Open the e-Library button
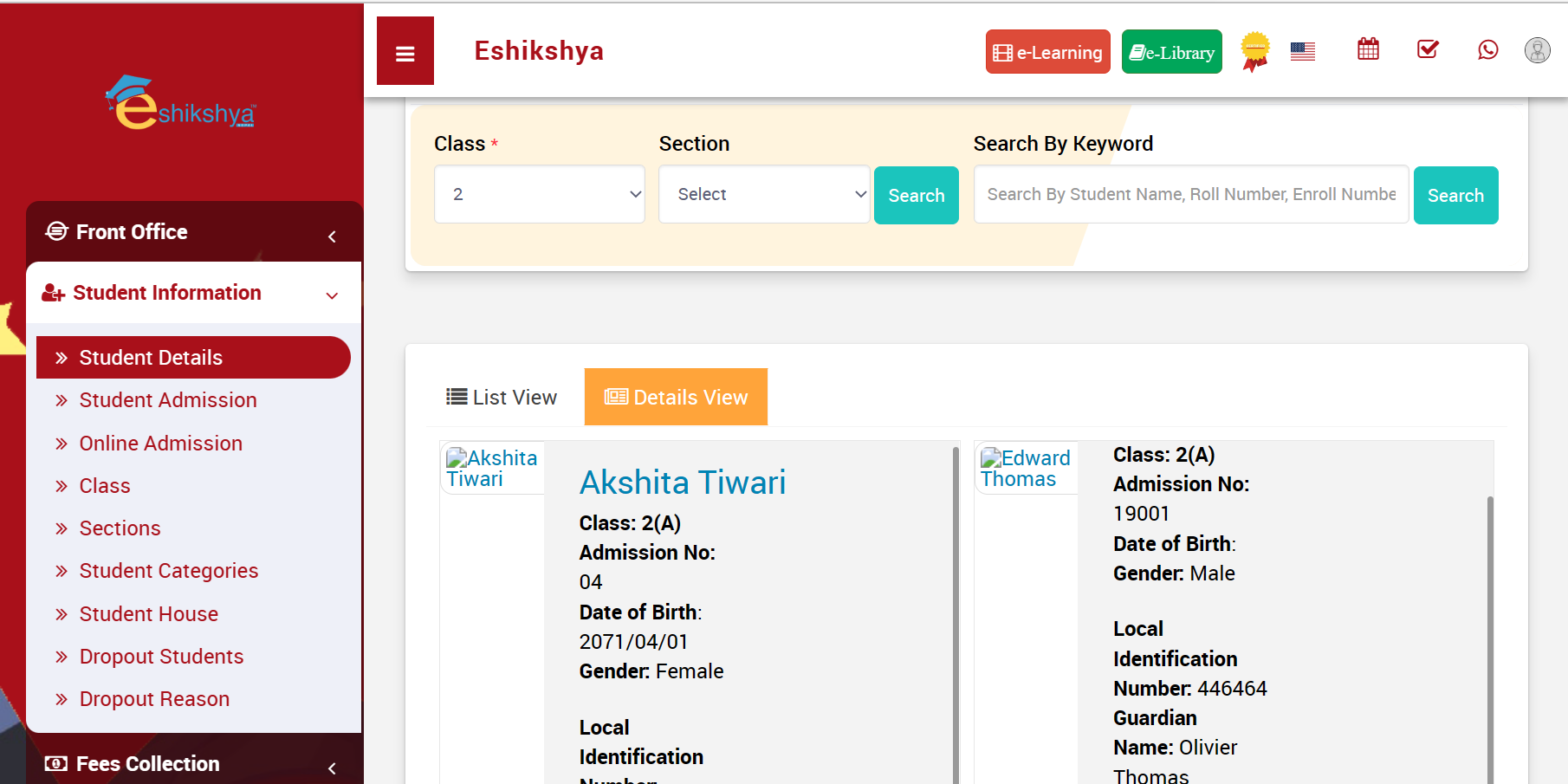Image resolution: width=1568 pixels, height=784 pixels. [1171, 52]
